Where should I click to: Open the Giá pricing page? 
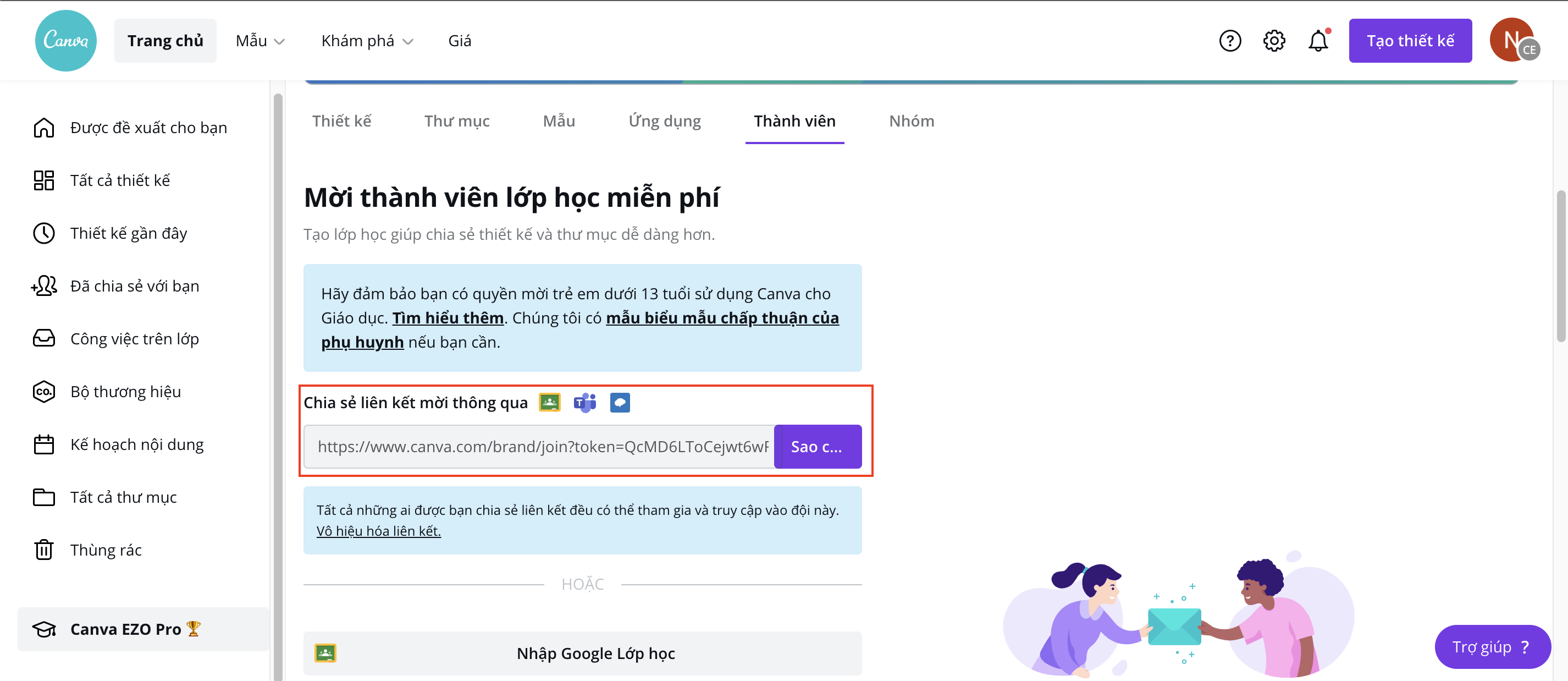point(460,41)
